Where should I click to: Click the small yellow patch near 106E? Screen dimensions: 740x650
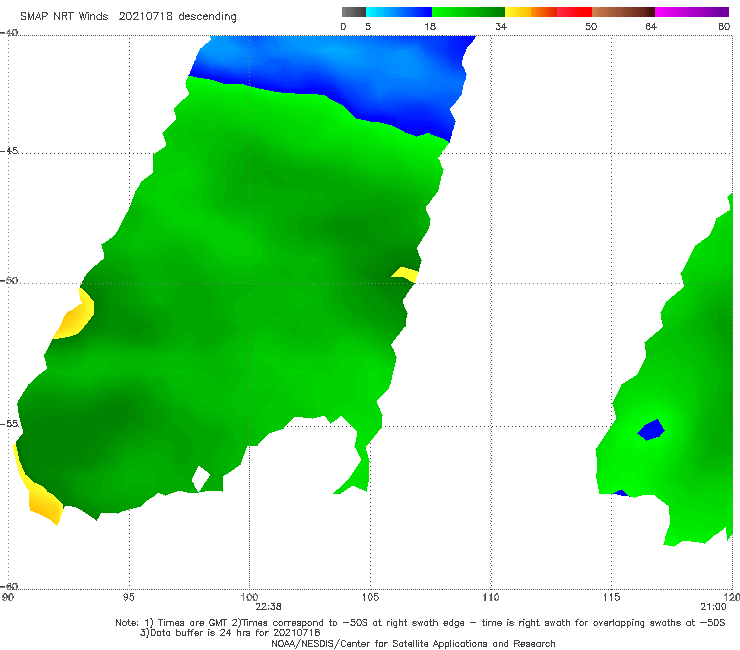[x=406, y=274]
